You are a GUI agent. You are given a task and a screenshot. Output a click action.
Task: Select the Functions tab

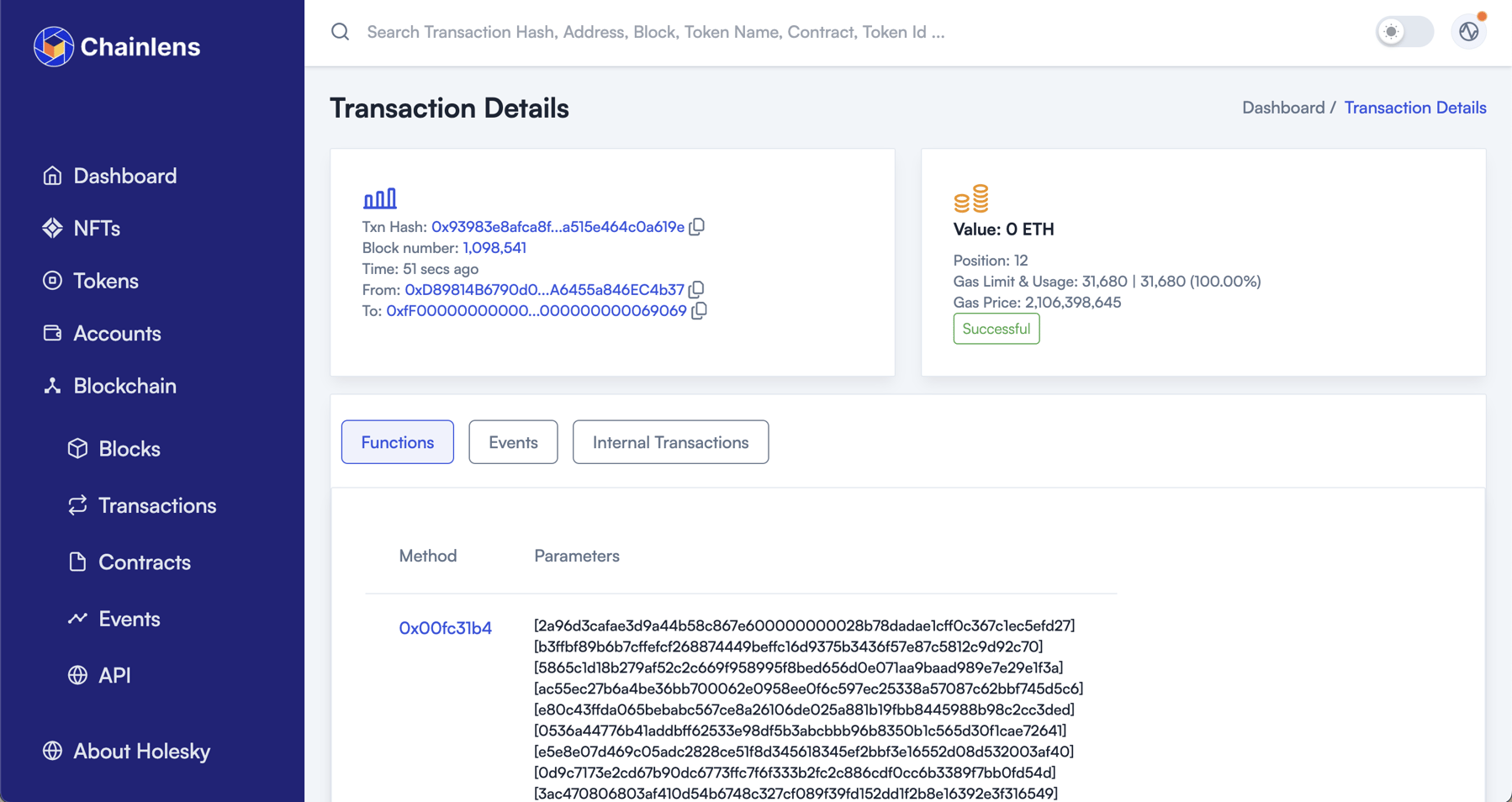click(397, 442)
